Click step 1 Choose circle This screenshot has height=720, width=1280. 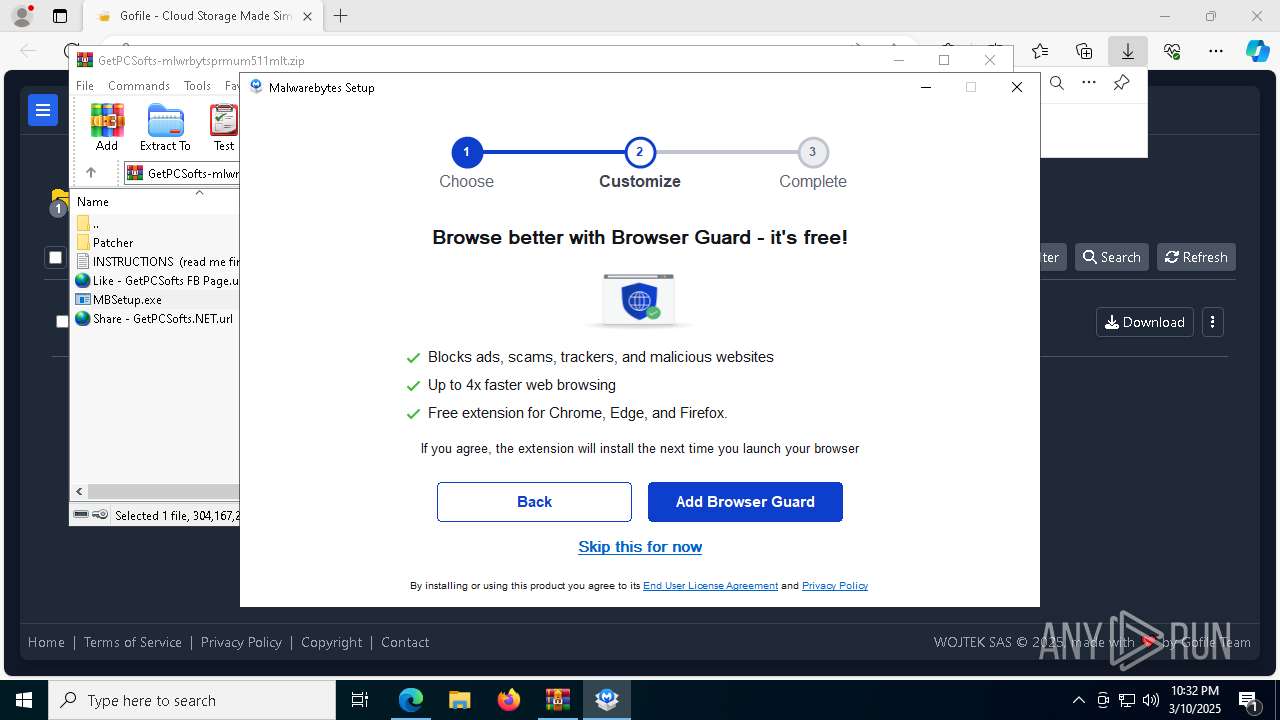pyautogui.click(x=466, y=153)
